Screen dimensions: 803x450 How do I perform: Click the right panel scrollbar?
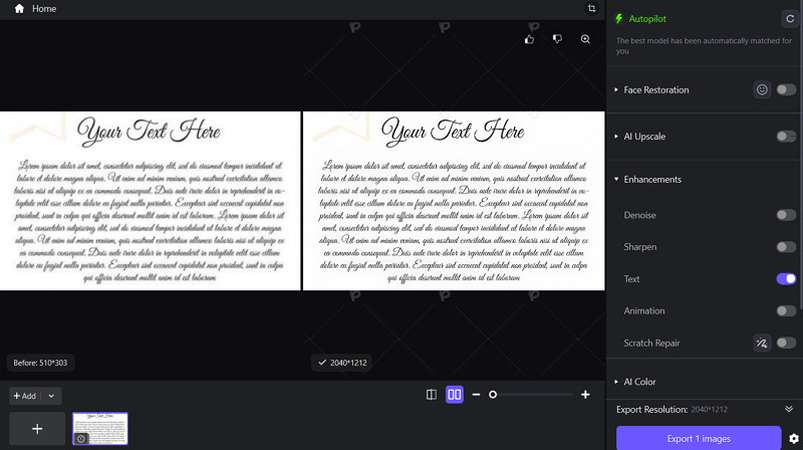coord(801,154)
